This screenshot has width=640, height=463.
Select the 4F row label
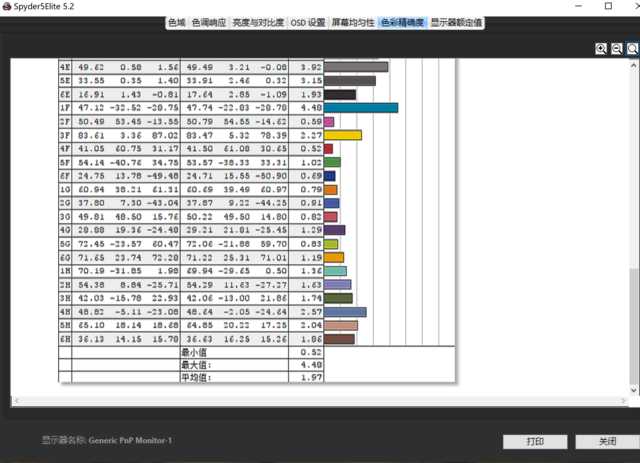pyautogui.click(x=65, y=149)
